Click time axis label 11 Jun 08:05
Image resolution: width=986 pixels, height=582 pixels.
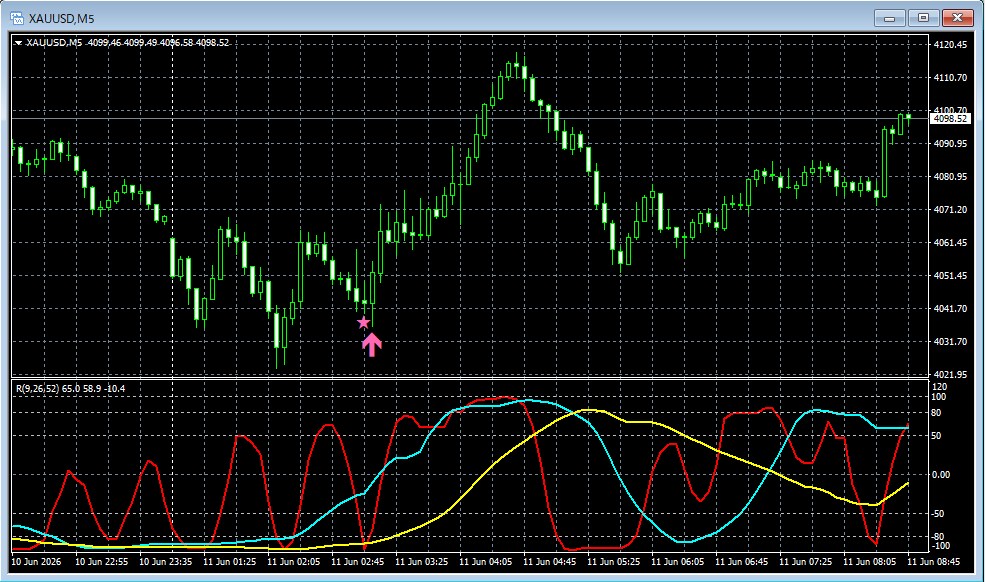[x=870, y=561]
